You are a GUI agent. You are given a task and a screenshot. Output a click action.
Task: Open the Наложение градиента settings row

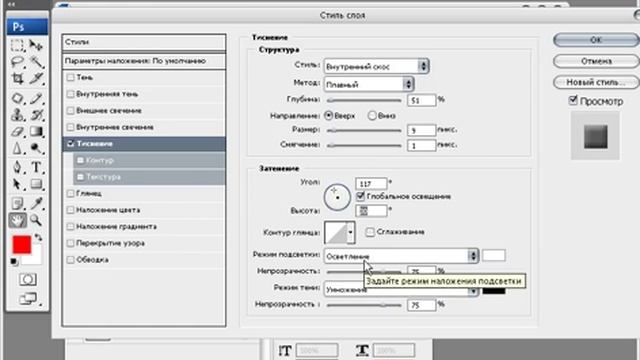pos(144,227)
